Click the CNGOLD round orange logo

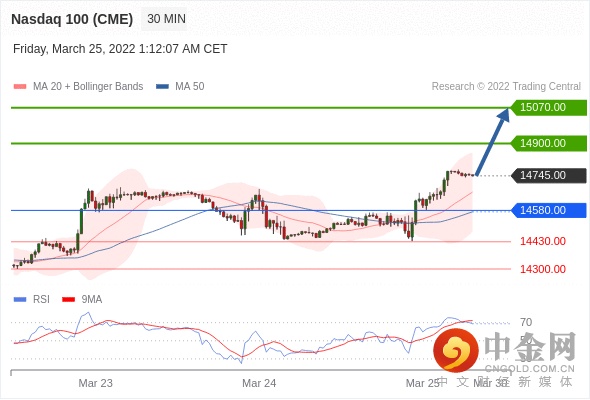click(456, 351)
